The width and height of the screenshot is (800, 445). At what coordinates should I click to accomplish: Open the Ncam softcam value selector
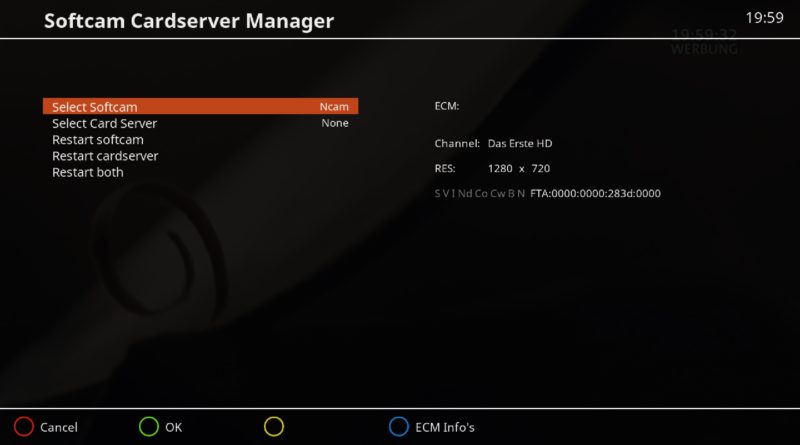tap(334, 107)
